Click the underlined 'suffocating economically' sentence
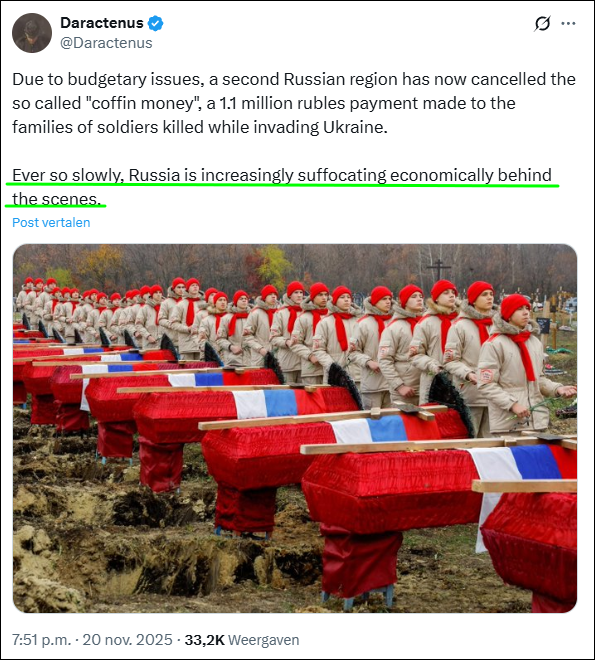Image resolution: width=595 pixels, height=660 pixels. tap(282, 175)
